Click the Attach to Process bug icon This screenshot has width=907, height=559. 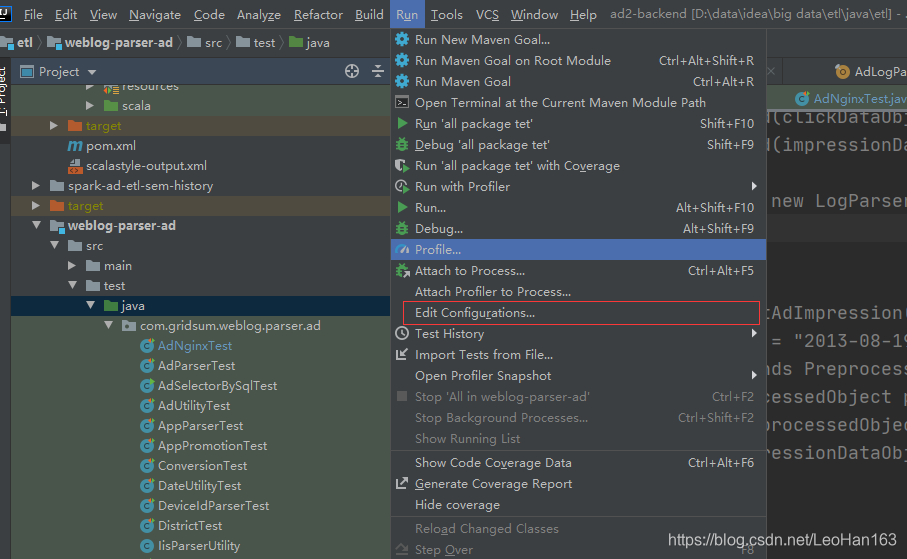(402, 270)
